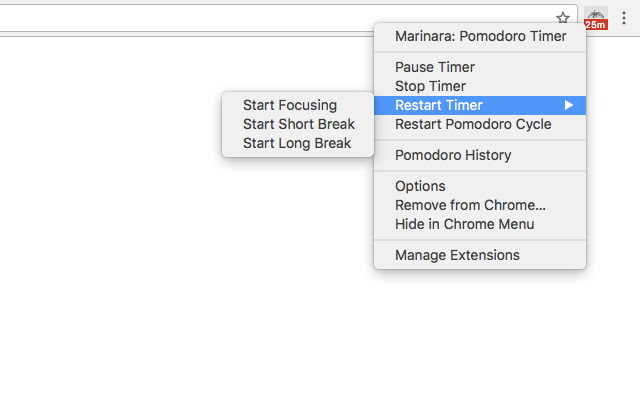Click the bookmark star icon
This screenshot has width=640, height=400.
point(563,17)
